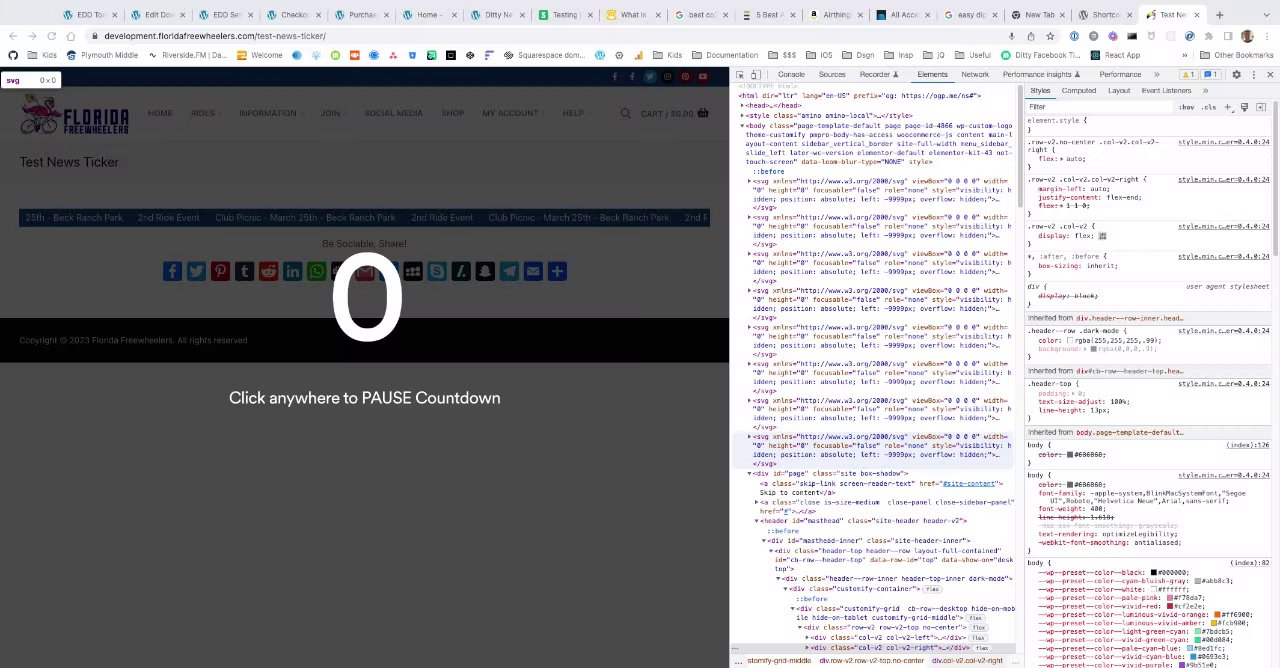Share page via Skype icon
1280x668 pixels.
click(x=437, y=271)
